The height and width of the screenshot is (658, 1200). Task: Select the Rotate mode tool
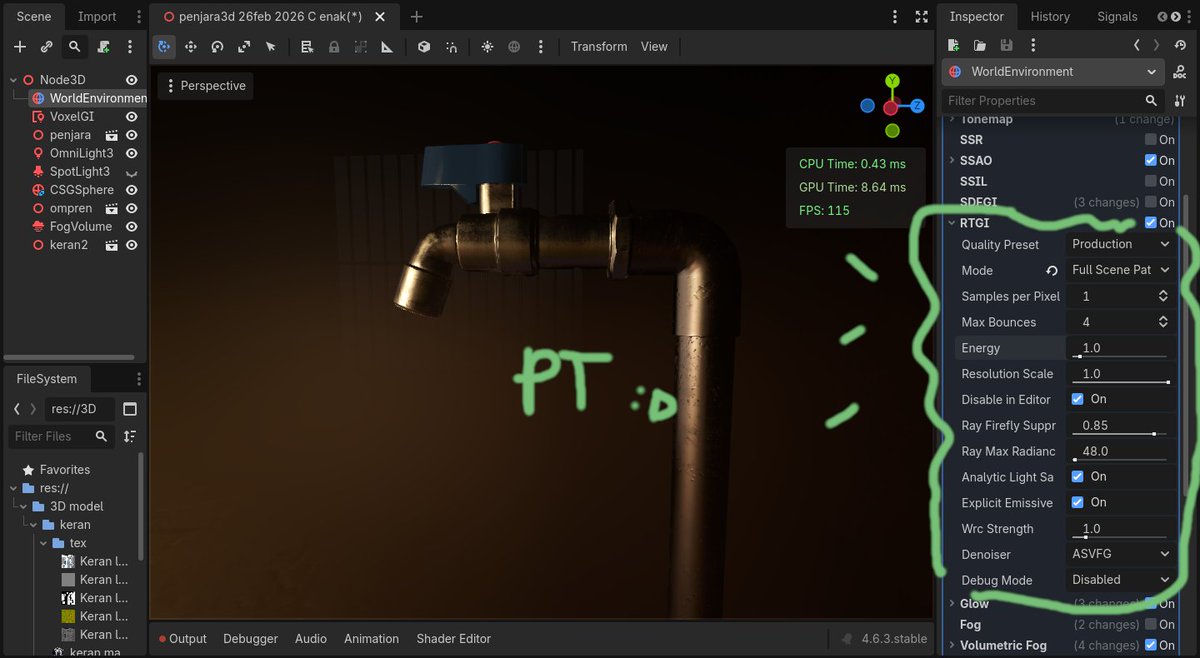point(217,47)
